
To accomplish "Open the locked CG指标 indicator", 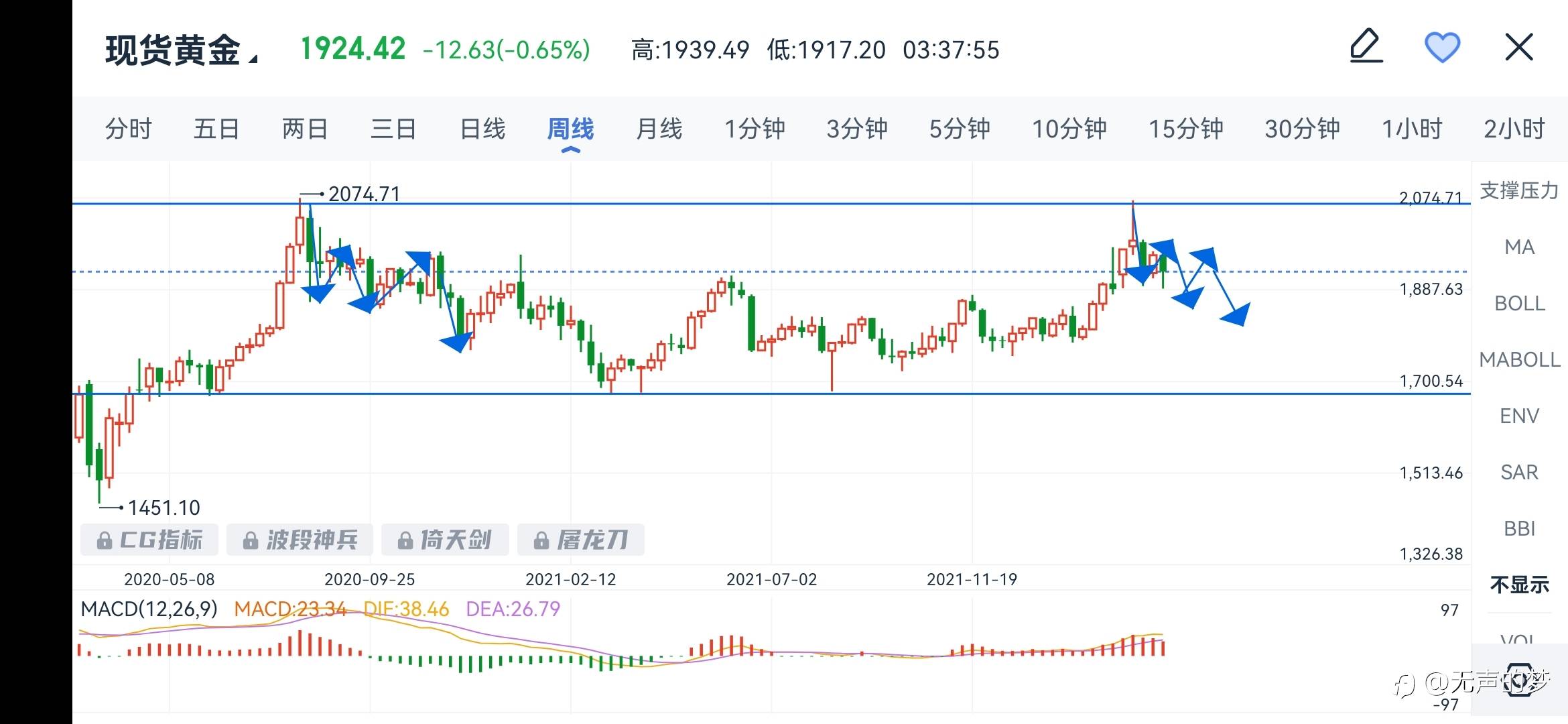I will tap(149, 540).
